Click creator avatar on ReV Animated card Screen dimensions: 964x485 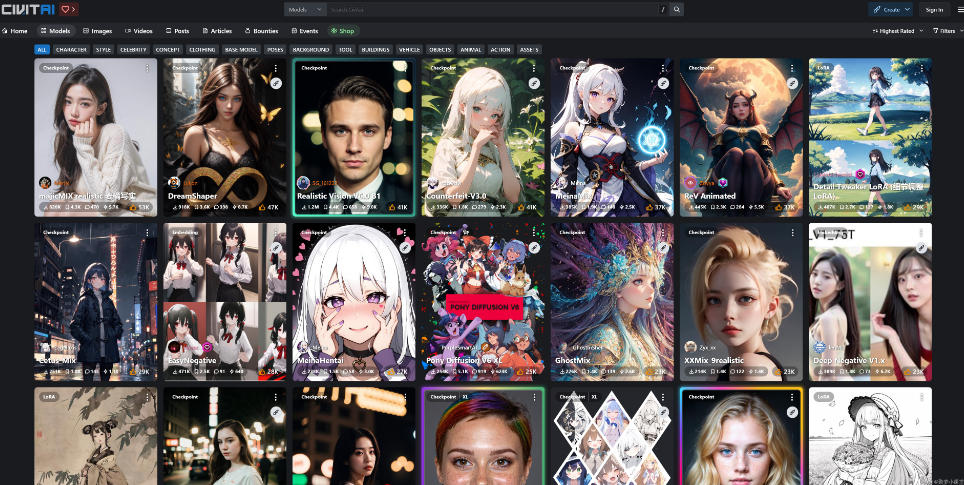pos(690,183)
